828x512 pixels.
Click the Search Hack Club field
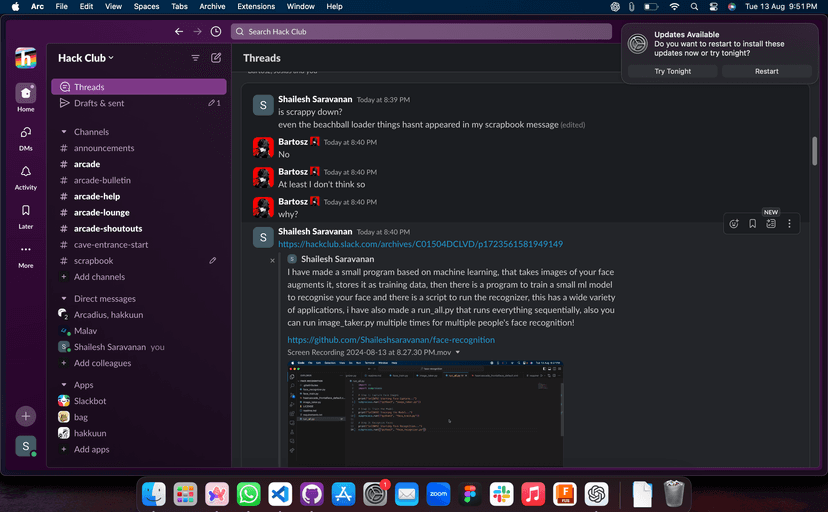420,31
